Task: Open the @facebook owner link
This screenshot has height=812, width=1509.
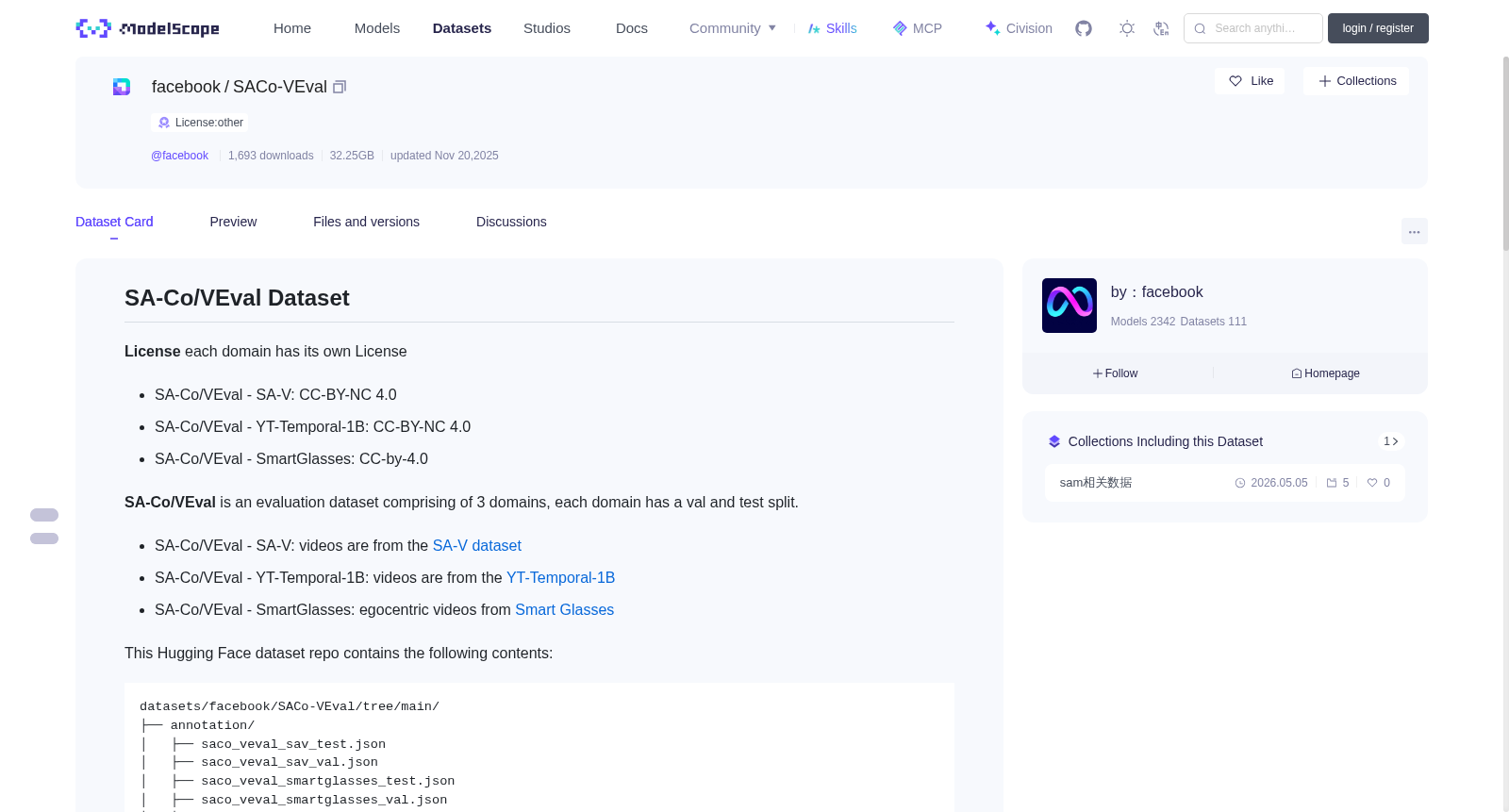Action: 179,156
